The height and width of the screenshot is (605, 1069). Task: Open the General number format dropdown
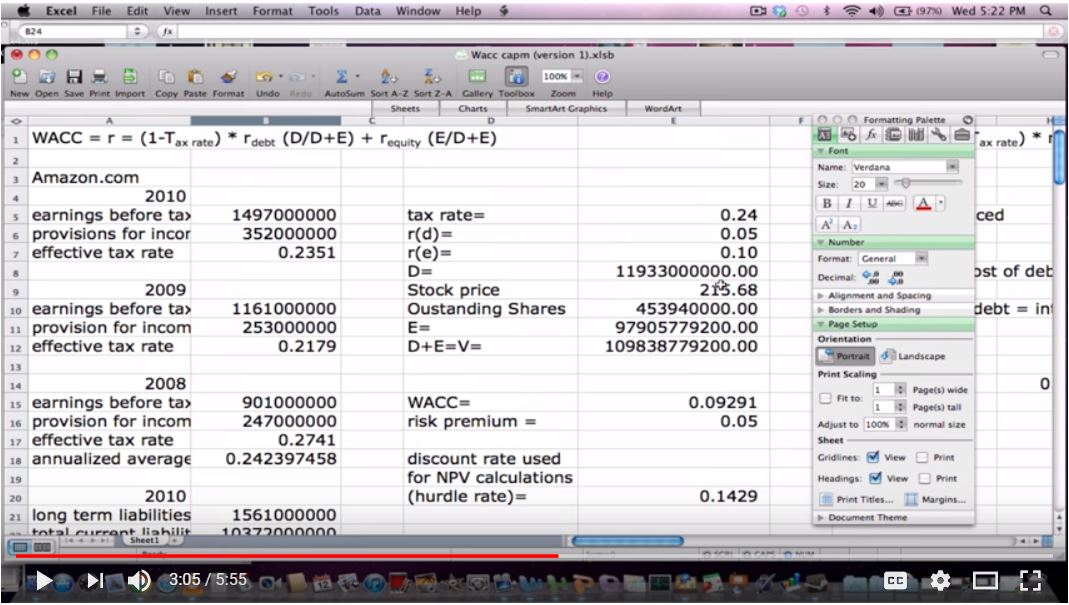pos(922,259)
